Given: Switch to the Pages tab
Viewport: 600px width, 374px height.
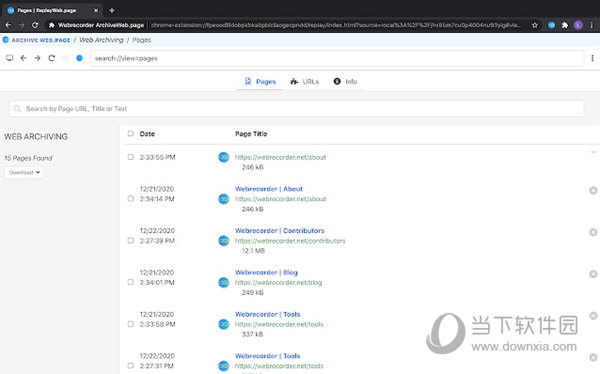Looking at the screenshot, I should 260,82.
